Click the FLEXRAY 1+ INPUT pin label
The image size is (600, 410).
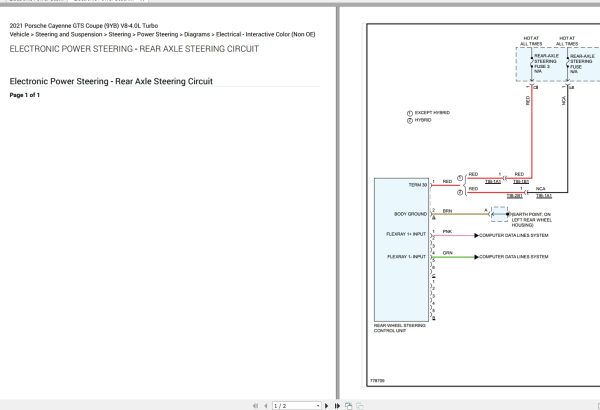pos(406,234)
